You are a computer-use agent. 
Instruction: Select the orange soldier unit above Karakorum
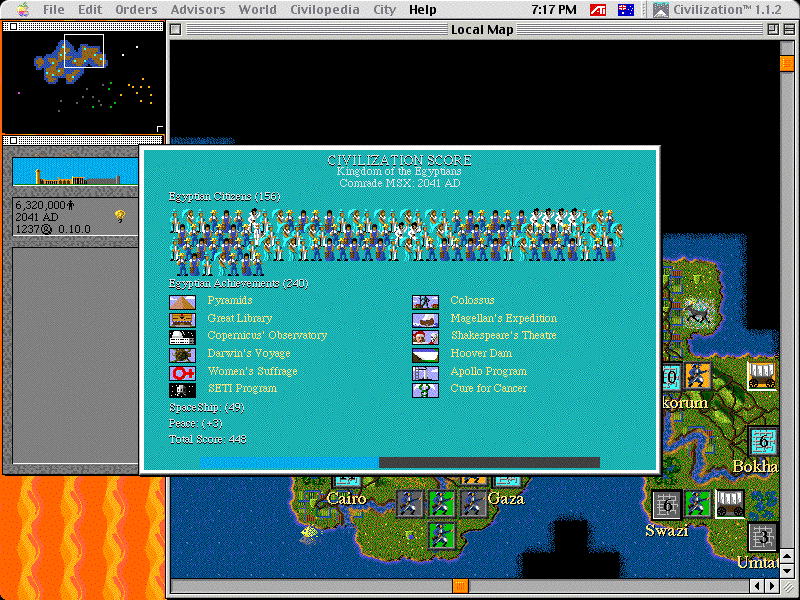coord(698,377)
